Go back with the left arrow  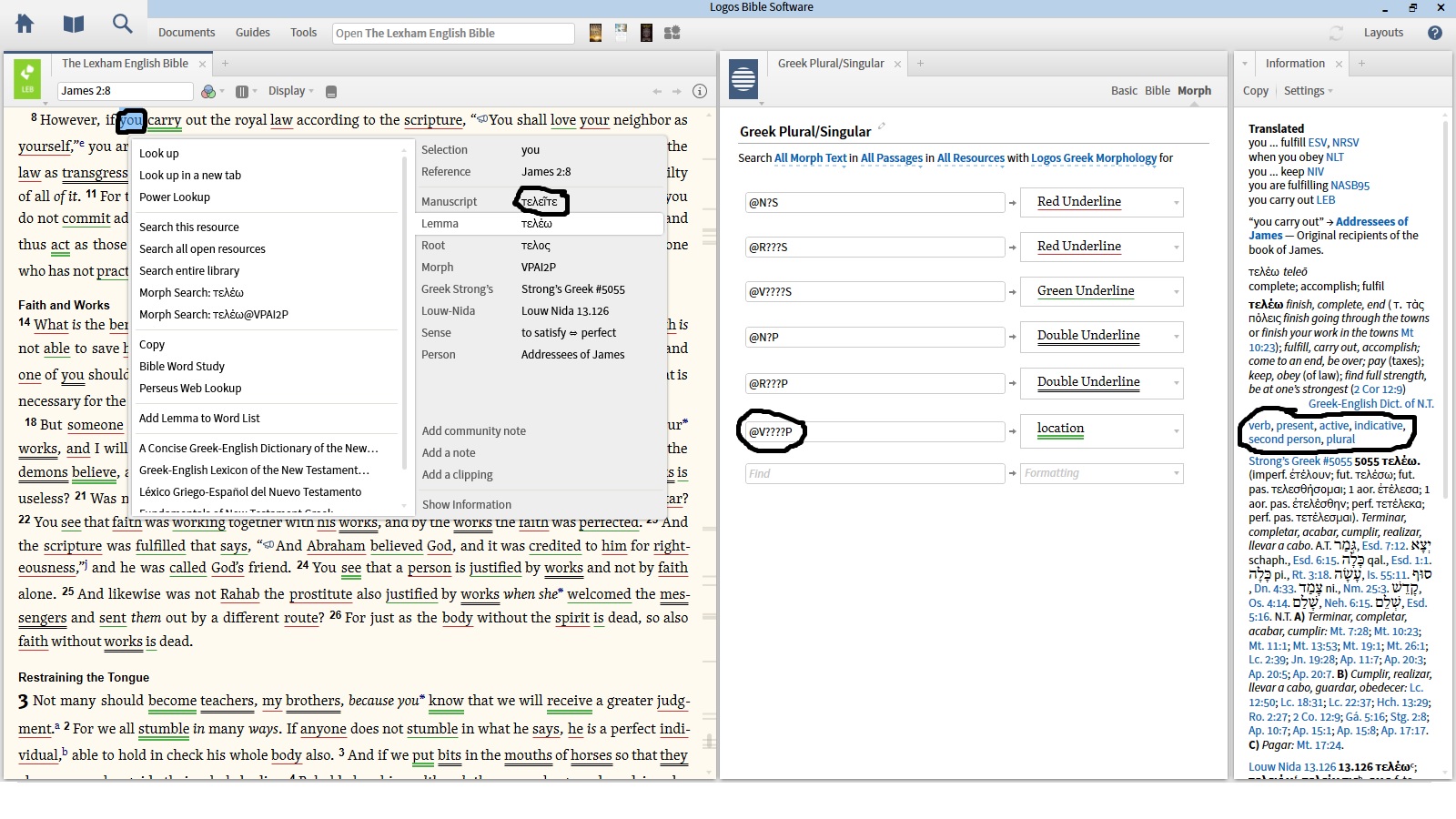[657, 91]
